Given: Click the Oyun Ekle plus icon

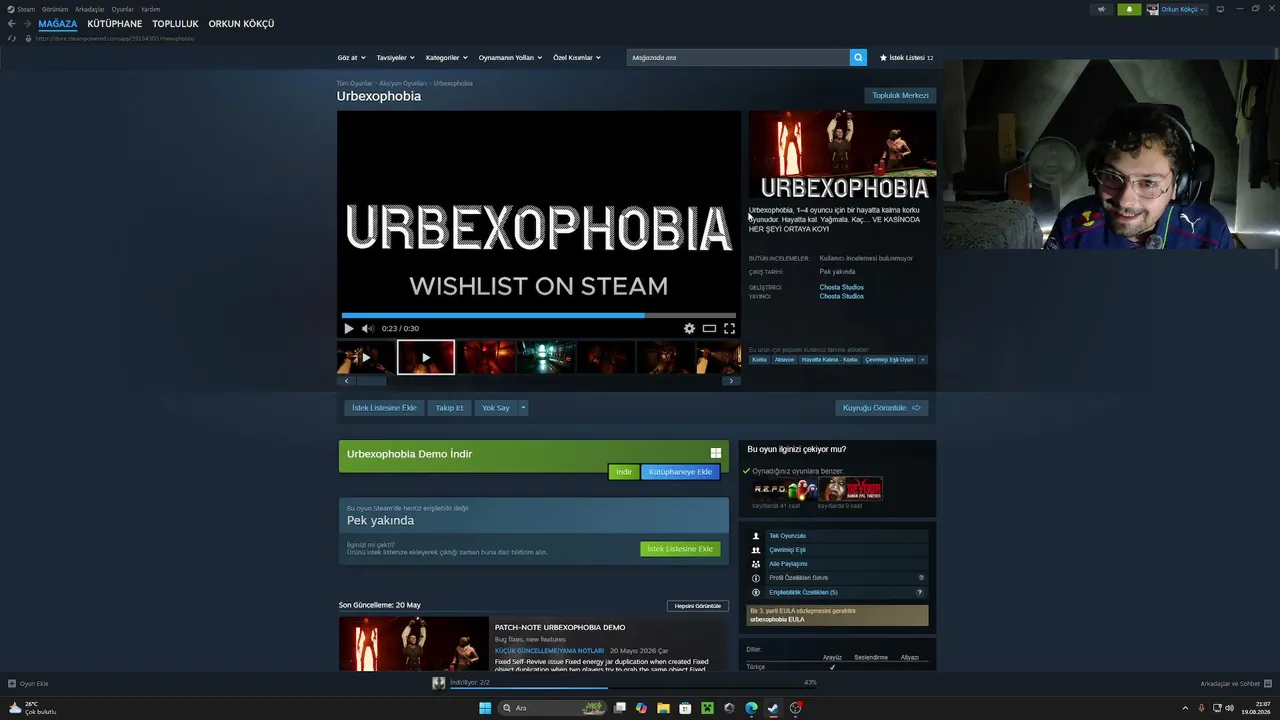Looking at the screenshot, I should click(x=12, y=684).
